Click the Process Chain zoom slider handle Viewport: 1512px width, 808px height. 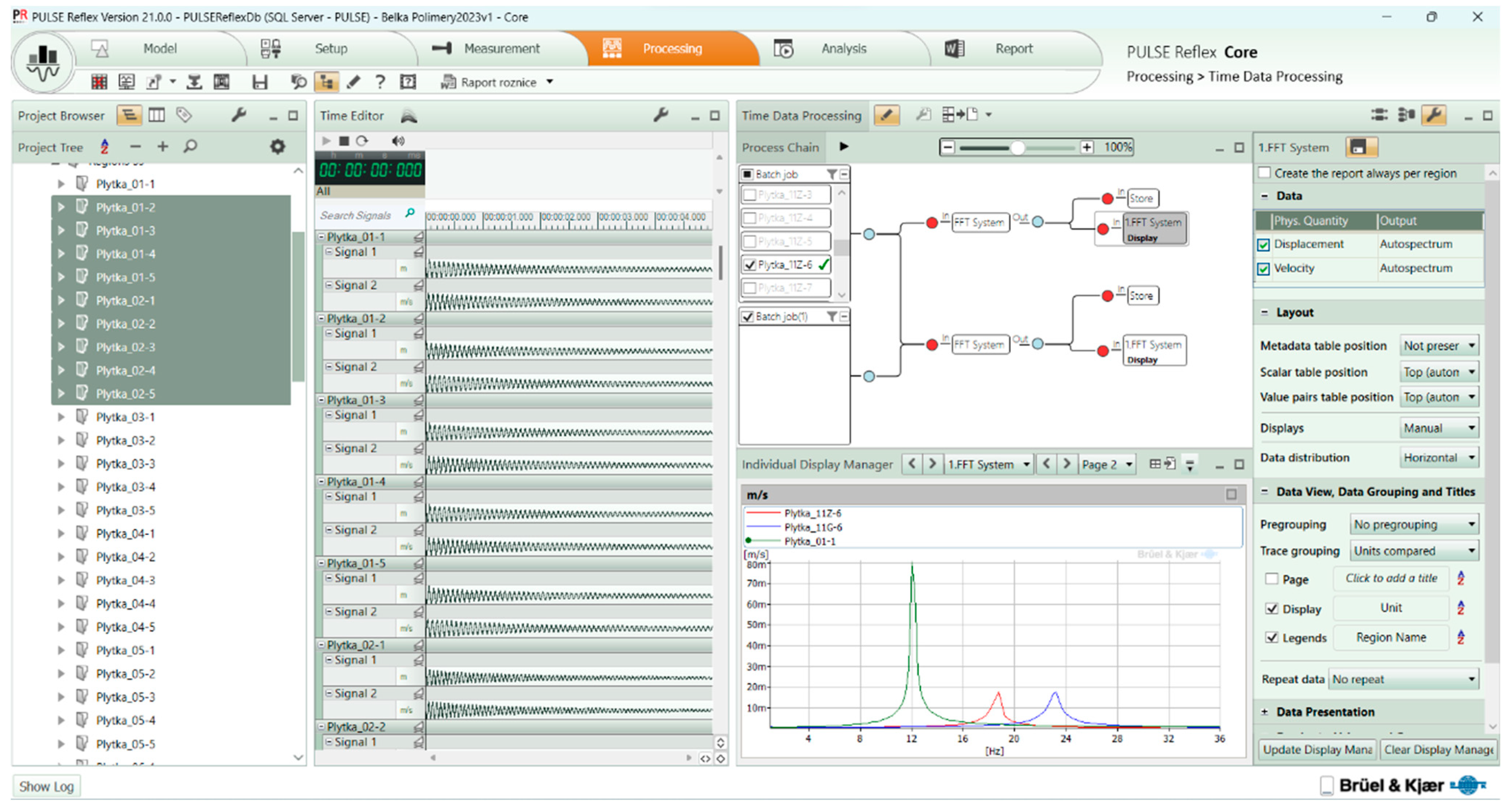click(1017, 148)
